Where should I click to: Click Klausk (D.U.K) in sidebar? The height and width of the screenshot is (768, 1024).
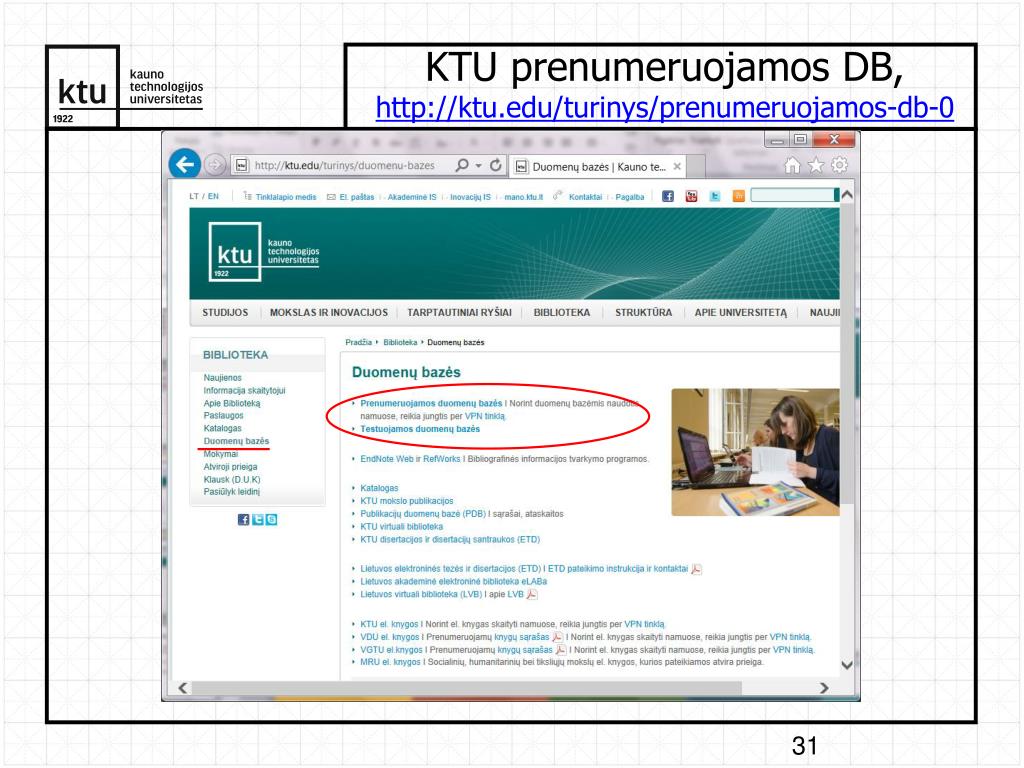coord(232,479)
